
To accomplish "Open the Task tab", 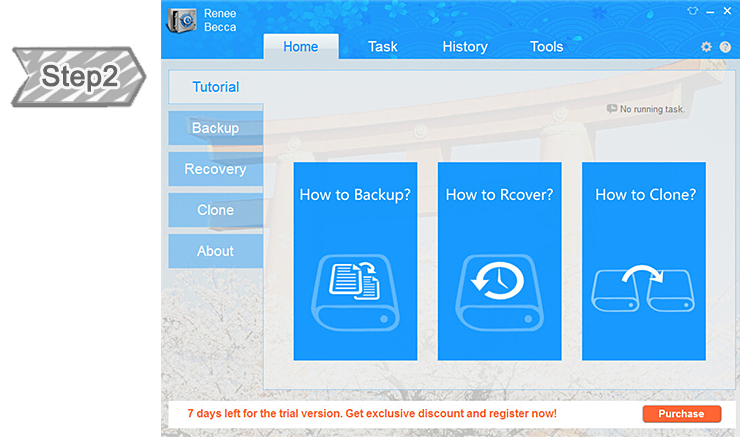I will click(x=382, y=47).
